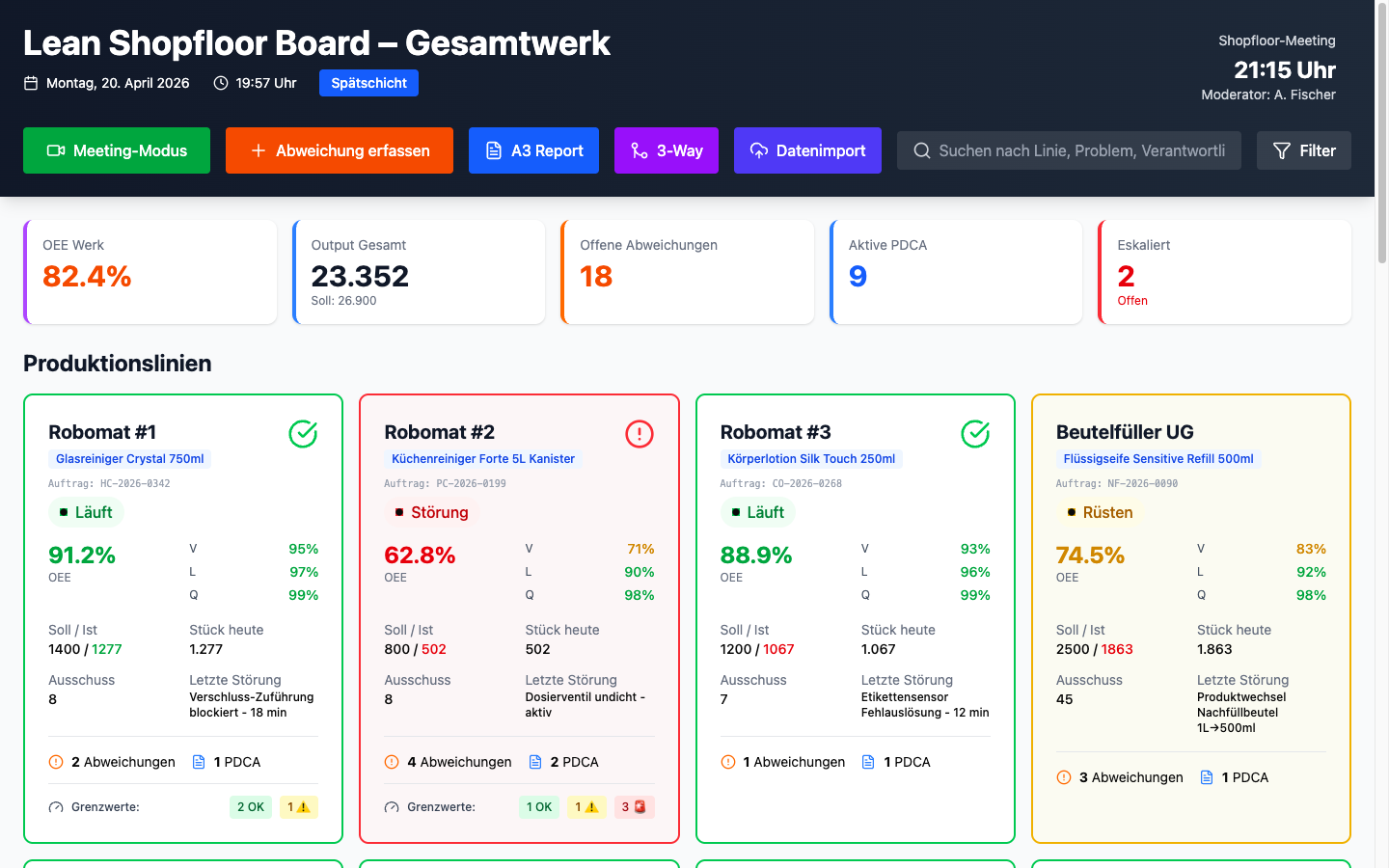Click the "Abweichung erfassen" button
Viewport: 1389px width, 868px height.
click(x=339, y=150)
